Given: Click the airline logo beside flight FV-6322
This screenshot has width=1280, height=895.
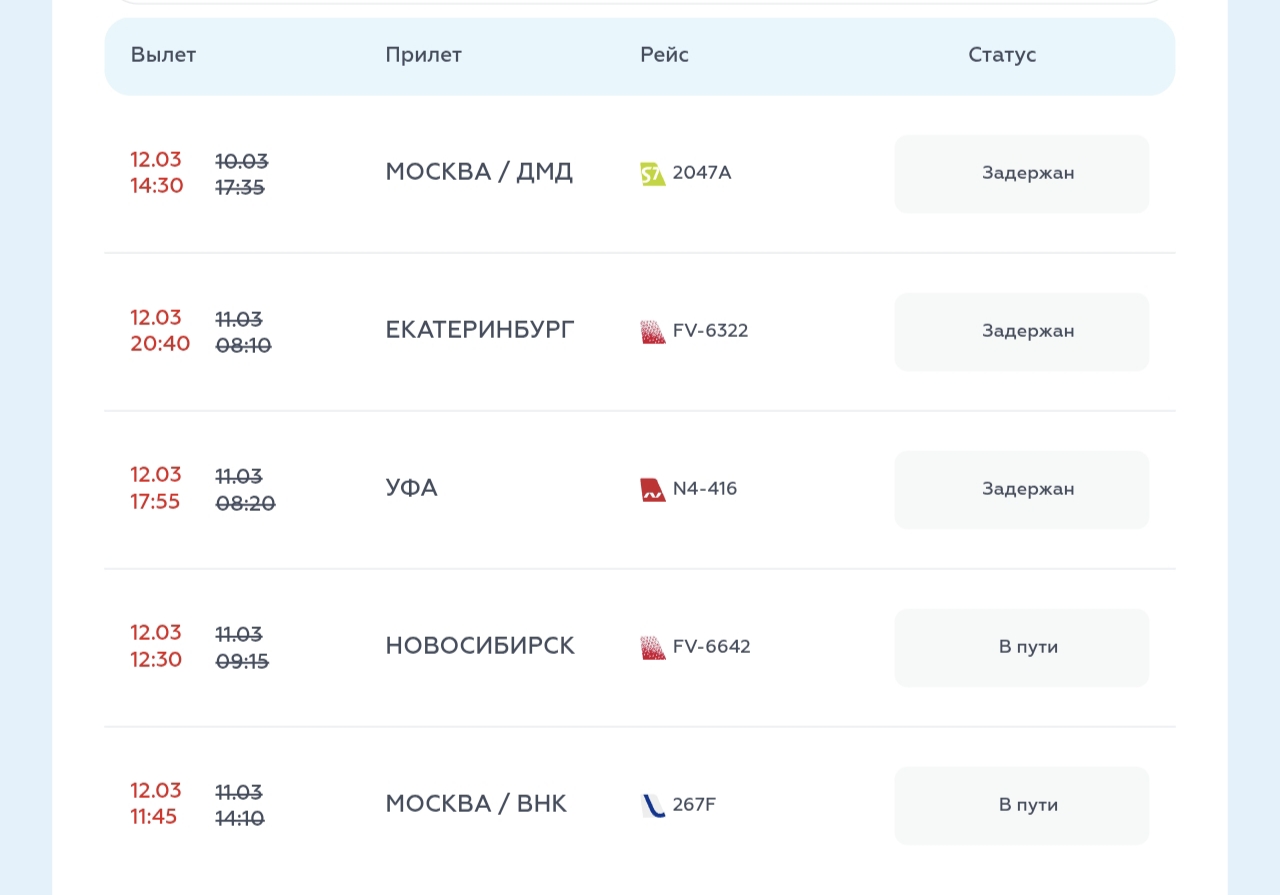Looking at the screenshot, I should click(x=652, y=332).
